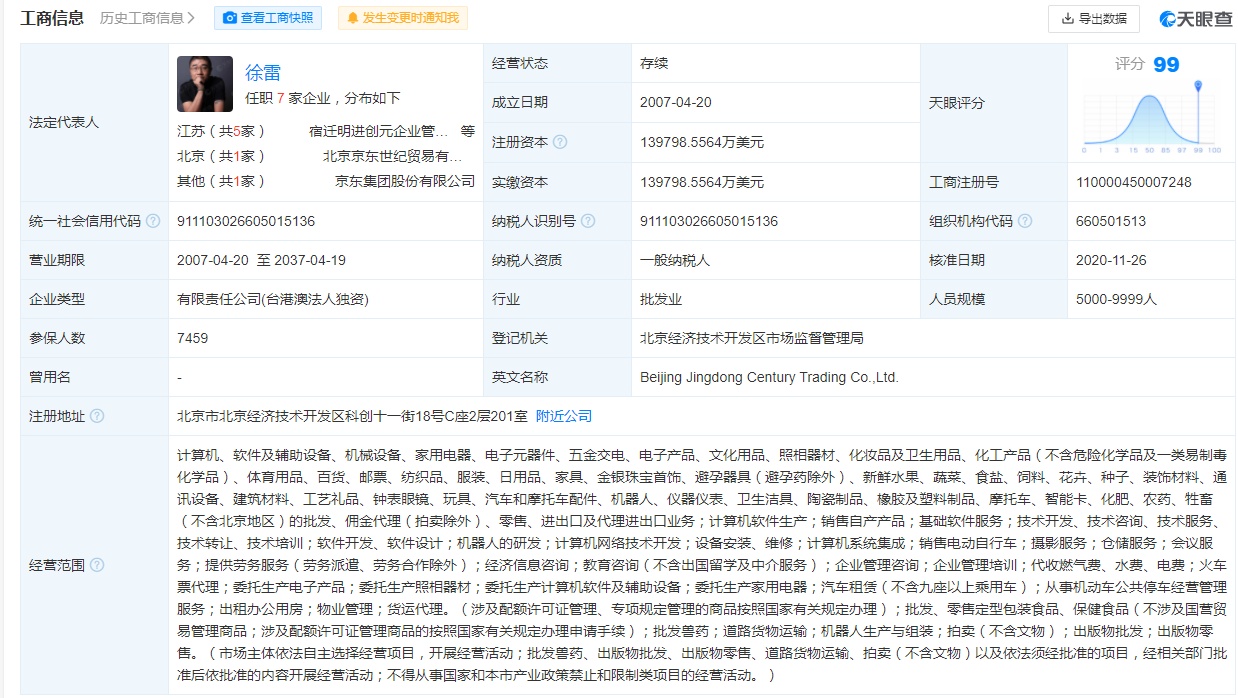Image resolution: width=1238 pixels, height=698 pixels.
Task: Click the help icon next to 注册资本
Action: click(x=560, y=142)
